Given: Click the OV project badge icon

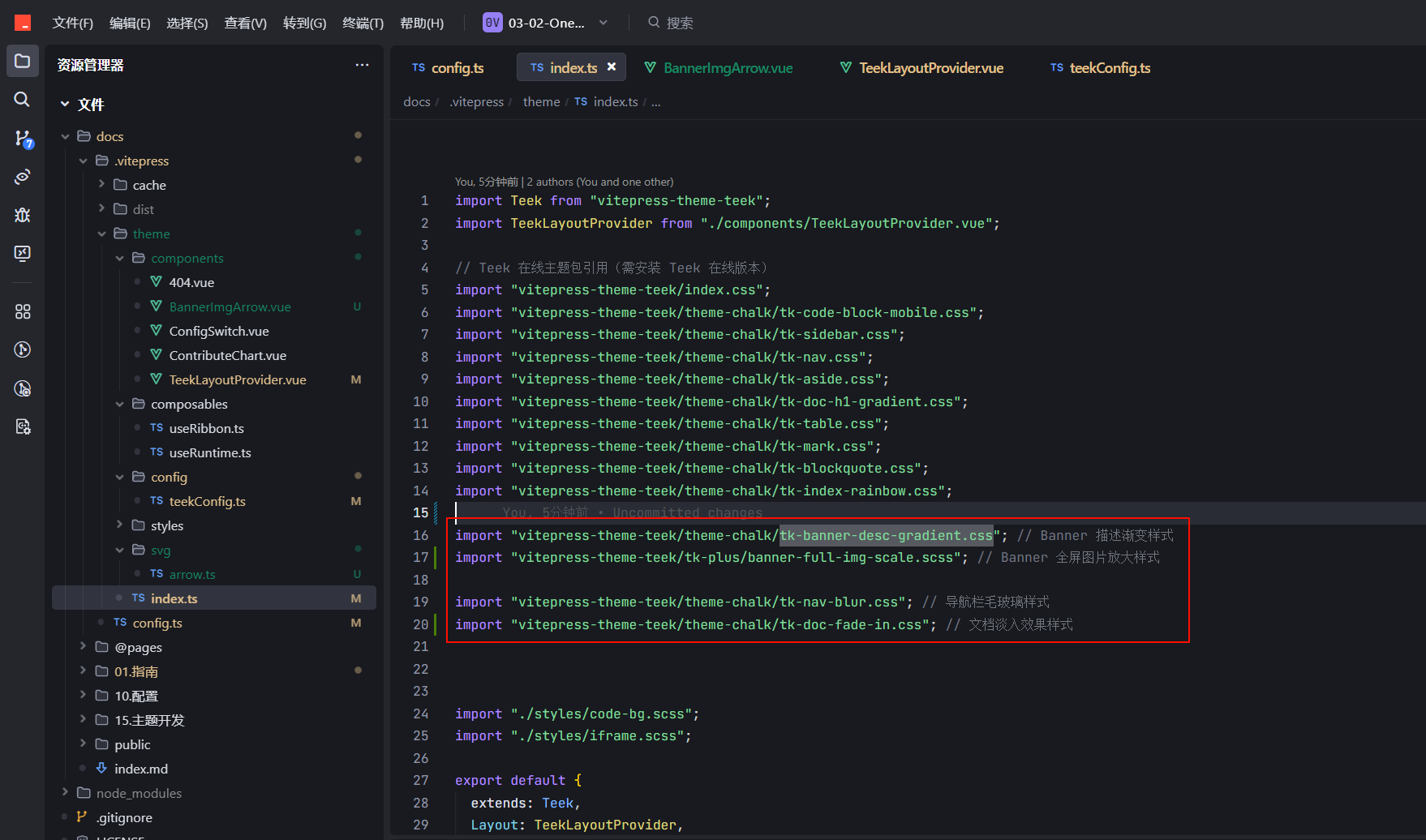Looking at the screenshot, I should (492, 23).
